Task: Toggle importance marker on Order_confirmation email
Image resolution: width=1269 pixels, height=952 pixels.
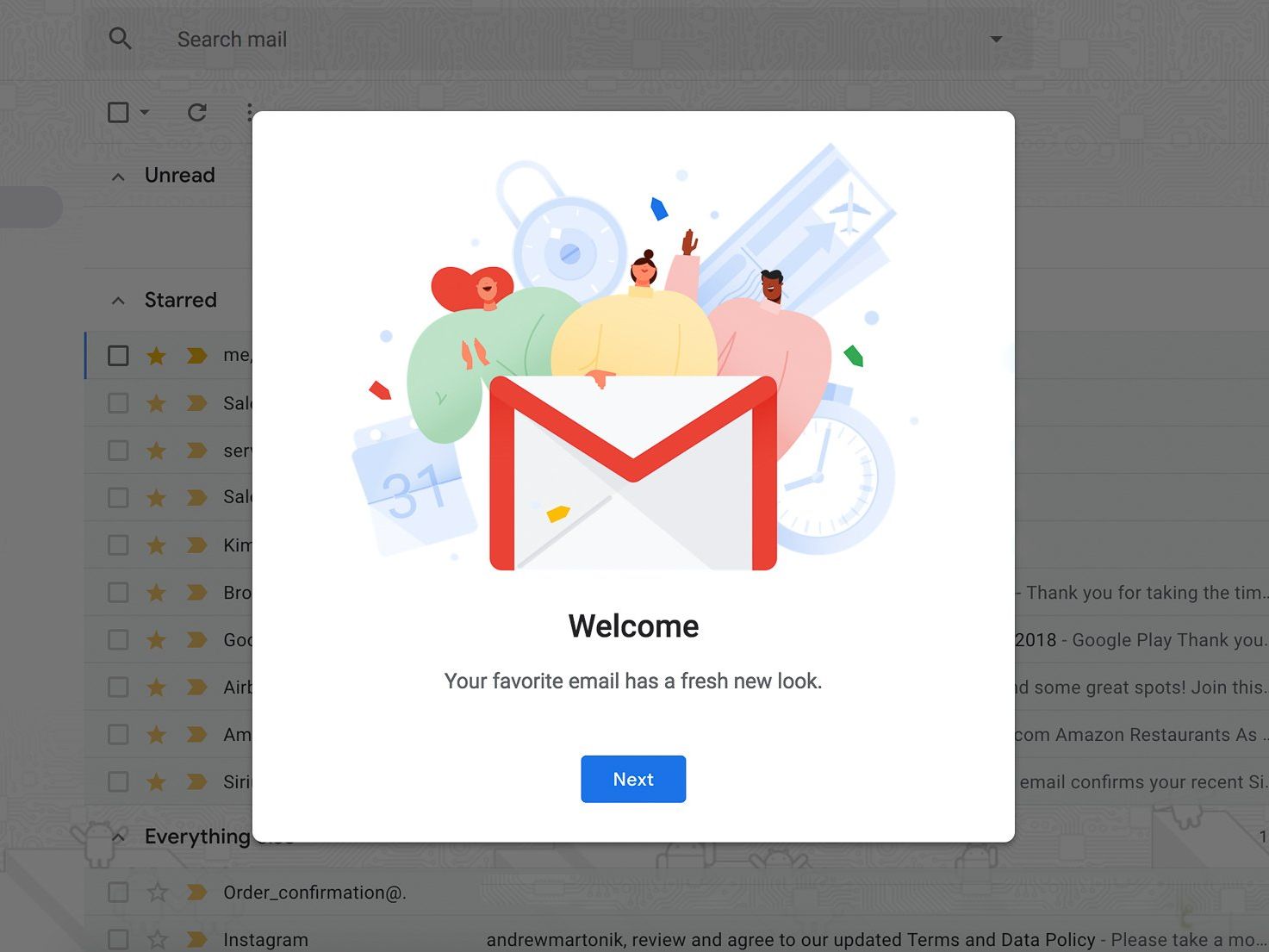Action: click(196, 893)
